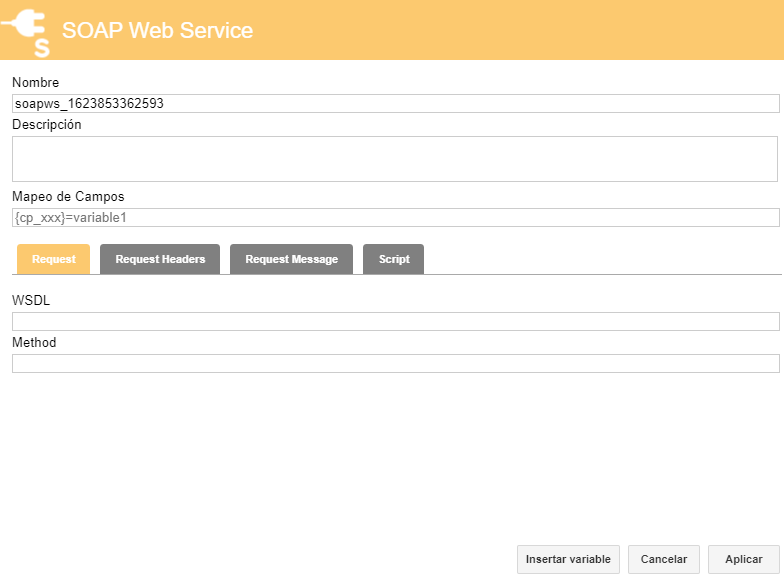Click the Method input field

(x=396, y=364)
